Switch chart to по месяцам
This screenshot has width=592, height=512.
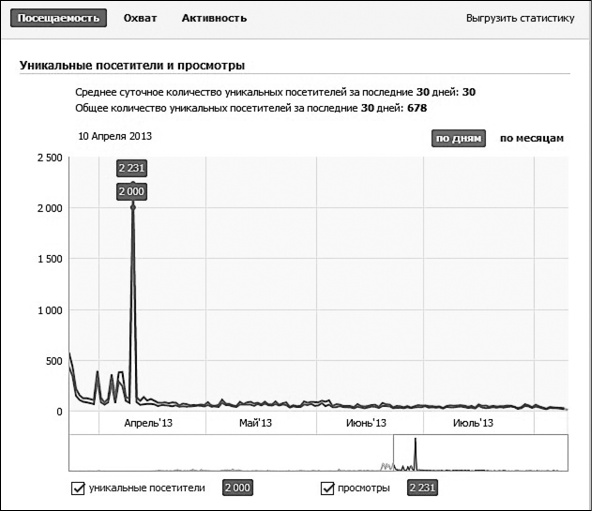(532, 138)
